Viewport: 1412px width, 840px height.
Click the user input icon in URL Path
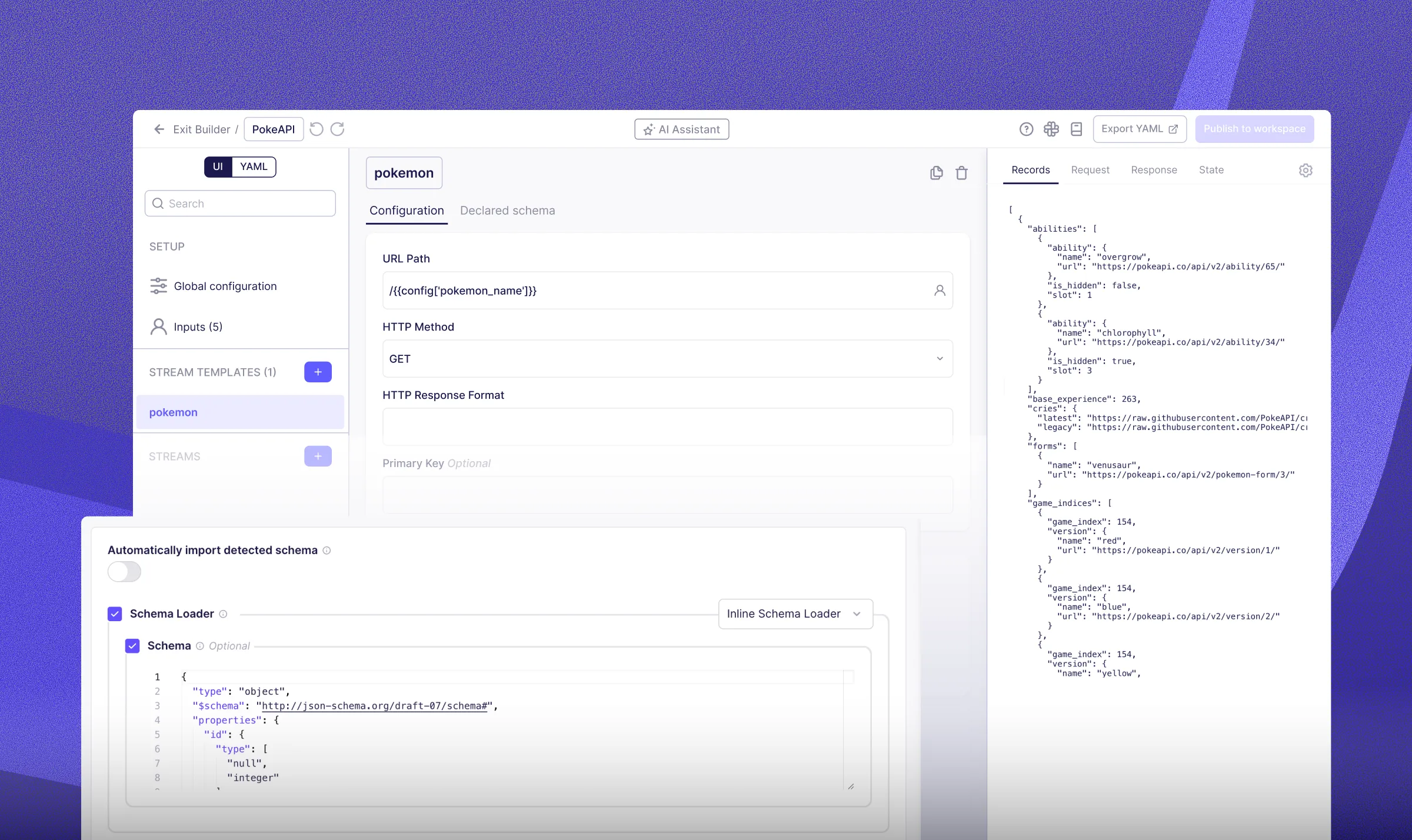click(x=940, y=291)
